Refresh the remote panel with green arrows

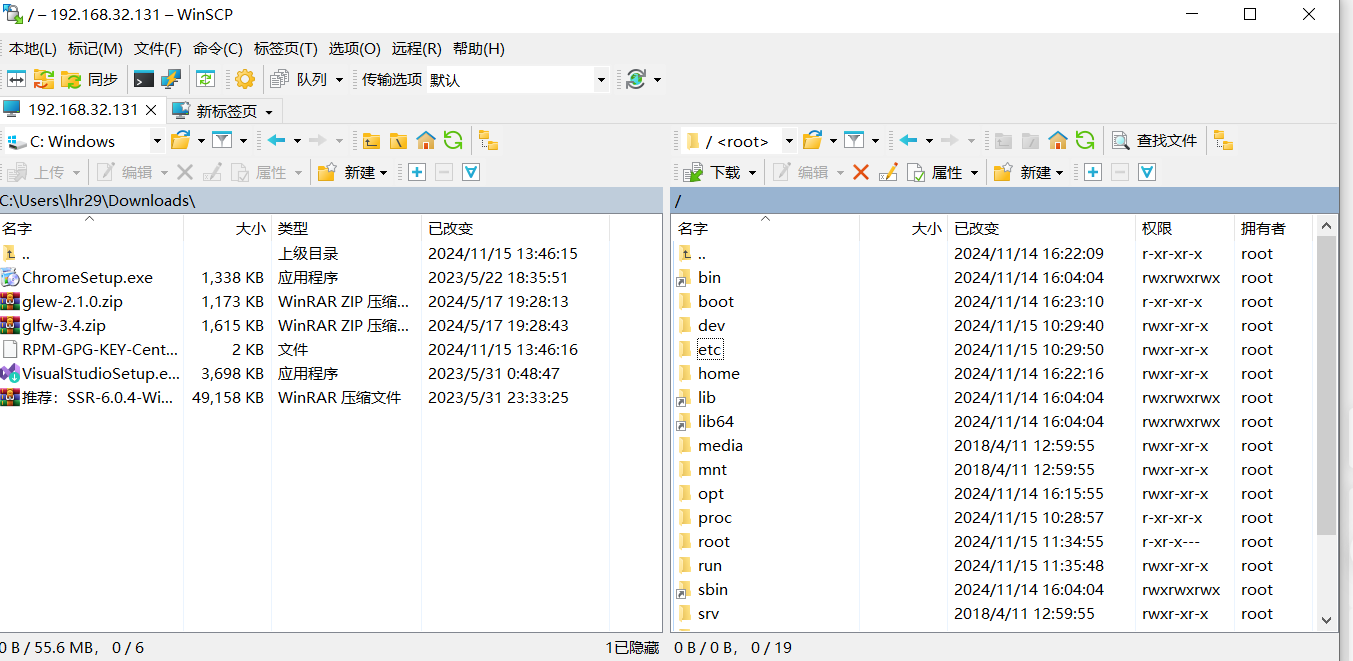(1085, 141)
